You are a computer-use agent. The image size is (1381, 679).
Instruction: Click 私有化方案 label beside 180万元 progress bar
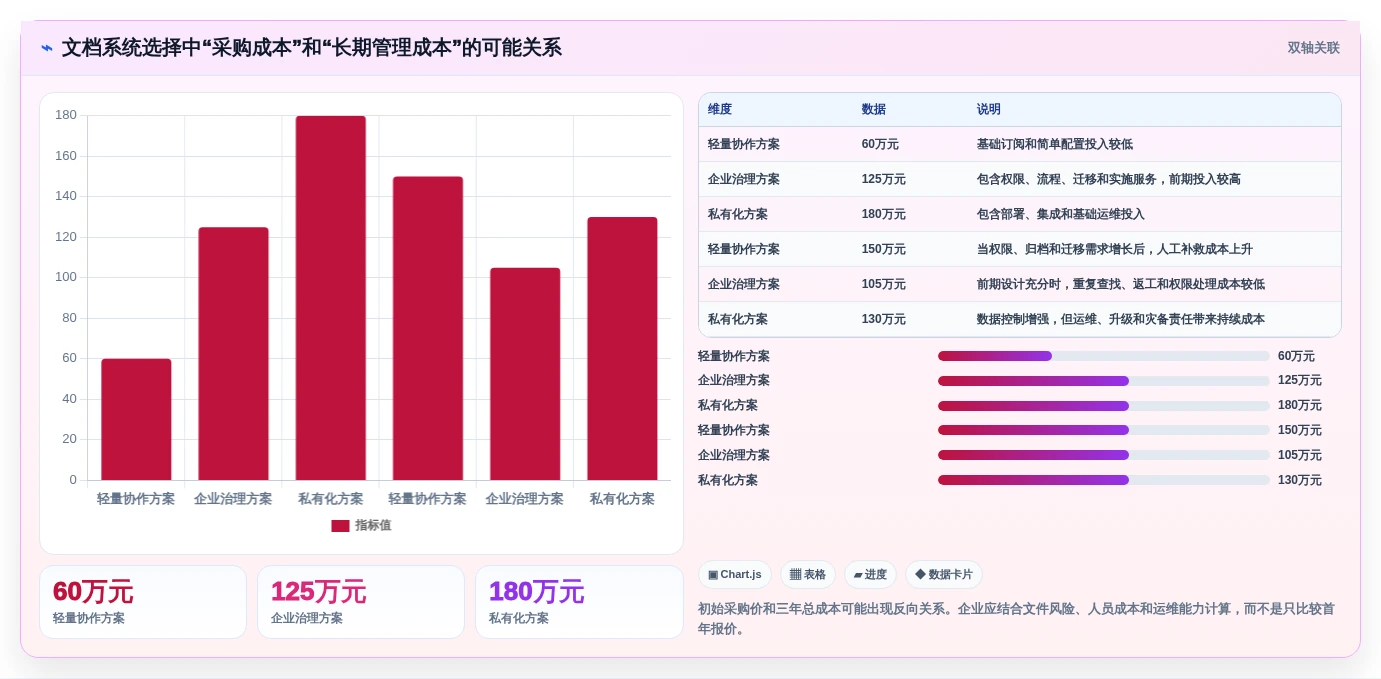728,406
